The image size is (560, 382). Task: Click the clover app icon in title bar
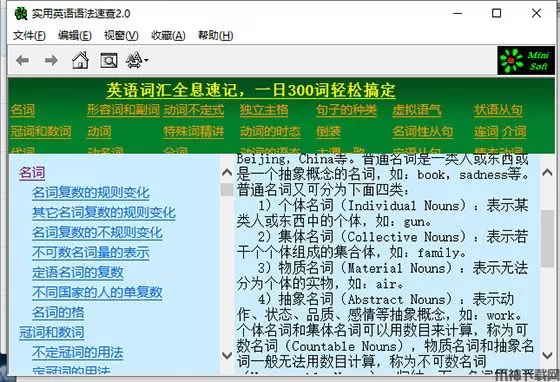[x=21, y=14]
